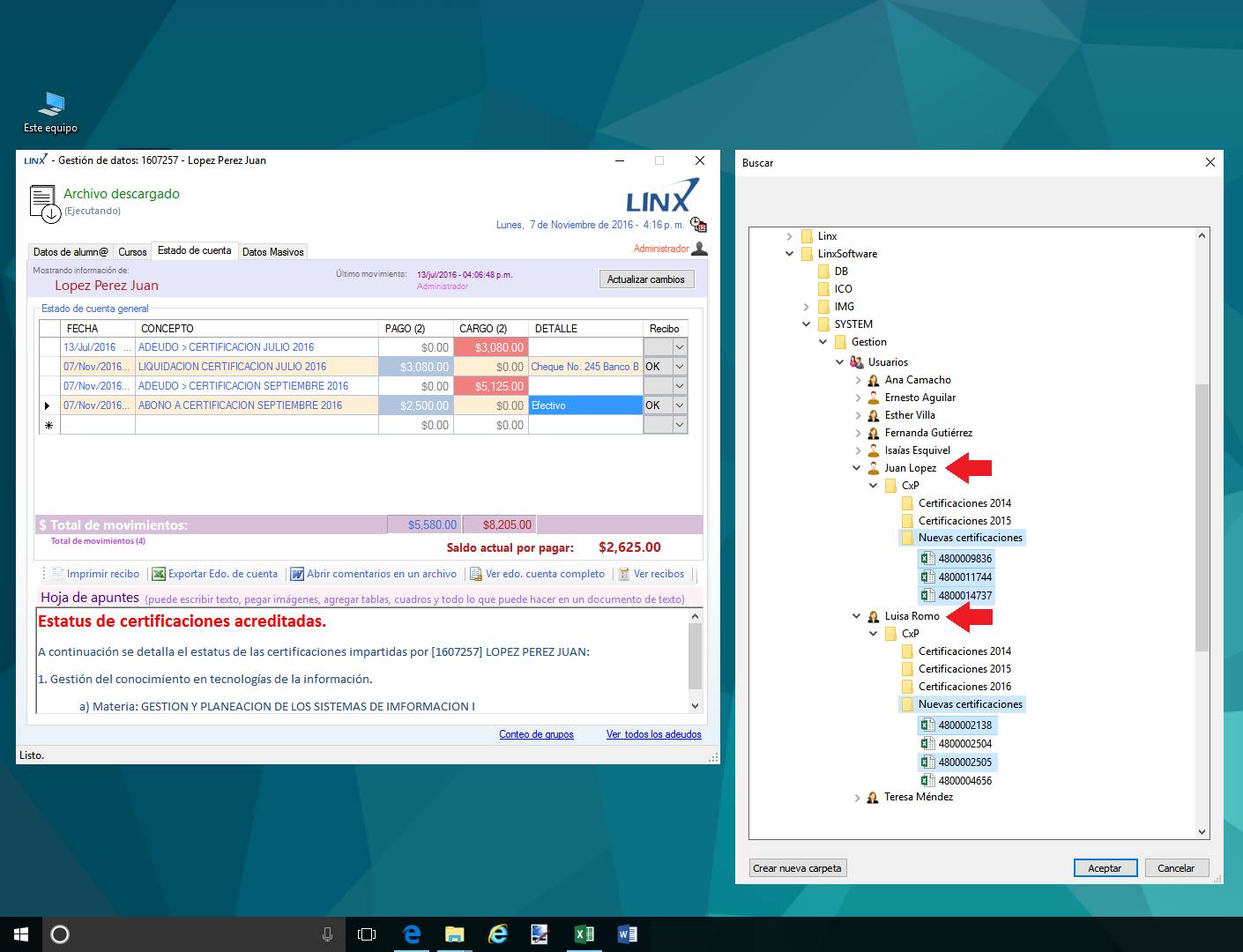Click Ver edo. cuenta completo

[x=537, y=574]
